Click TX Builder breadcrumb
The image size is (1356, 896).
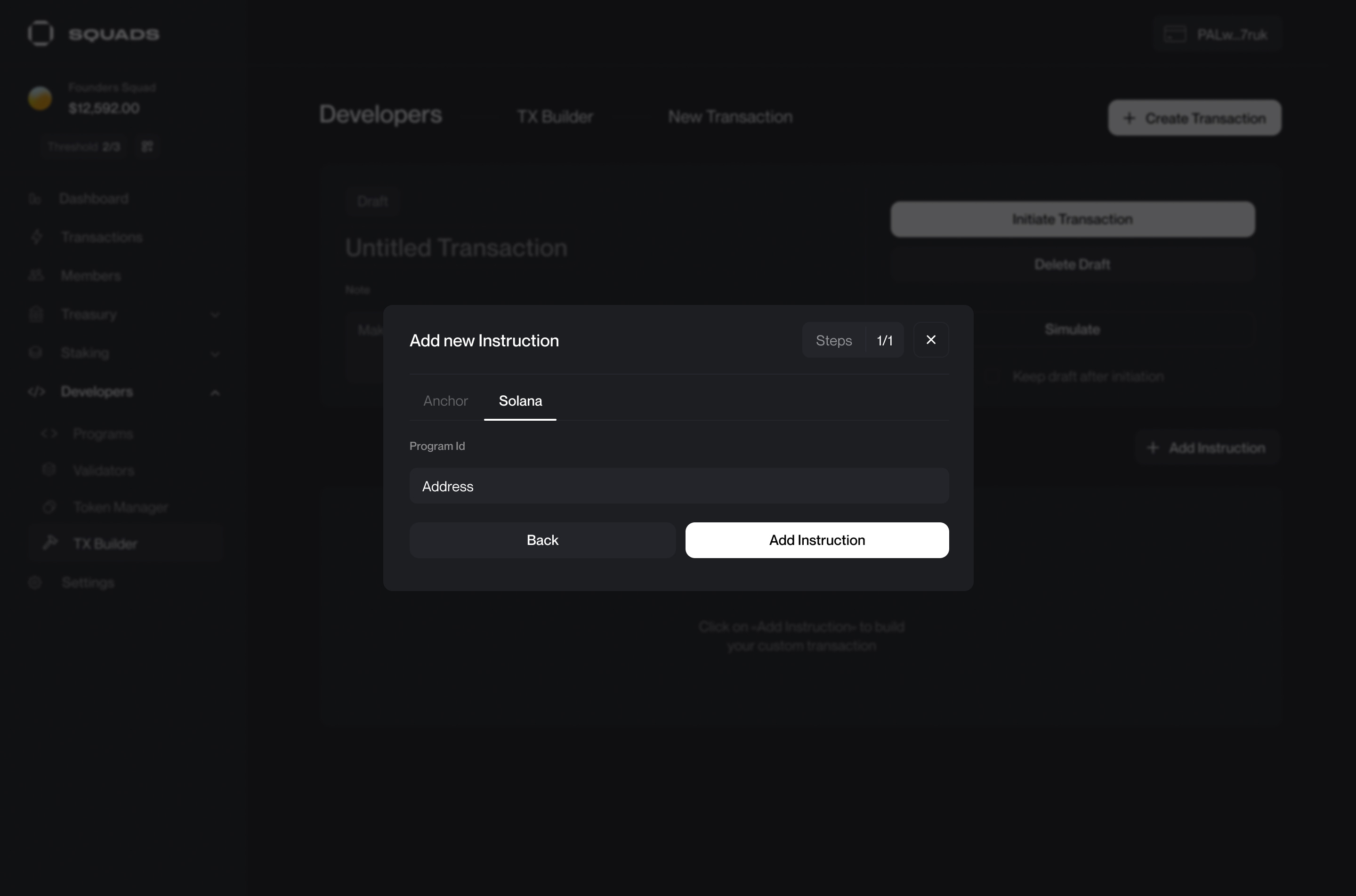[555, 117]
